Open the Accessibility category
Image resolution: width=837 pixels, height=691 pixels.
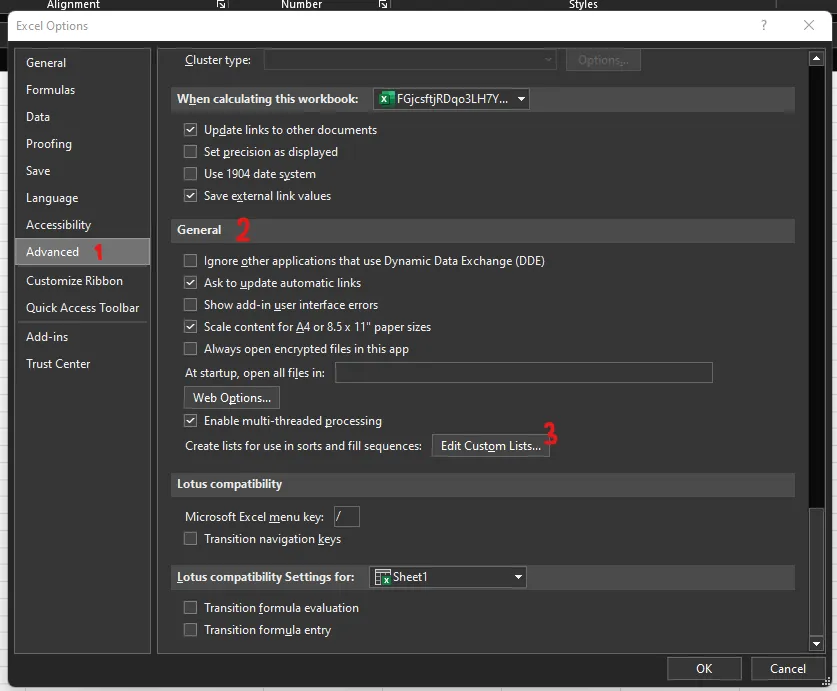[x=83, y=225]
